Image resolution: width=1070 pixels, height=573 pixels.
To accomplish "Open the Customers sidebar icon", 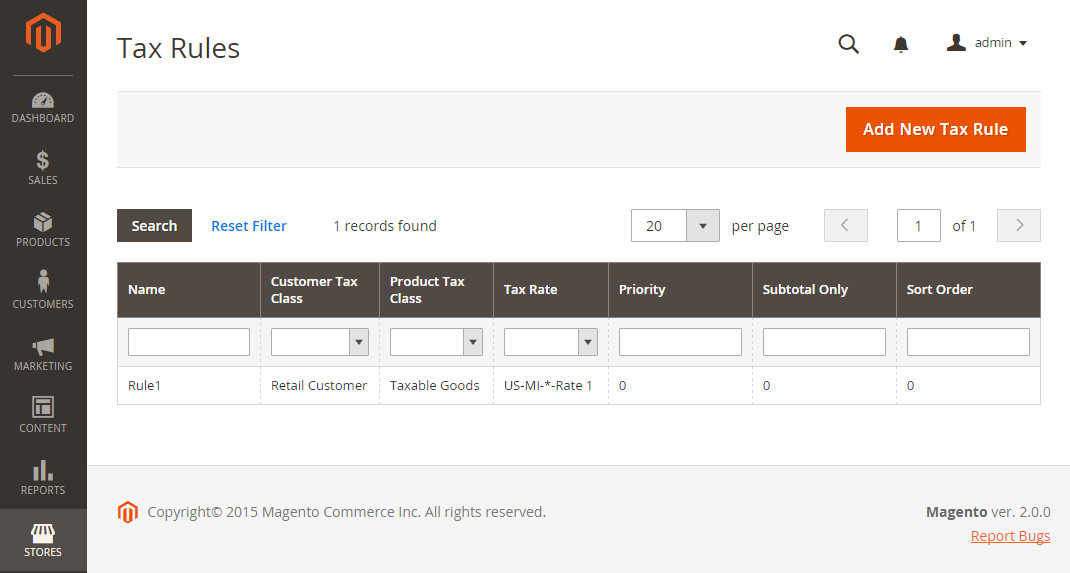I will coord(43,282).
